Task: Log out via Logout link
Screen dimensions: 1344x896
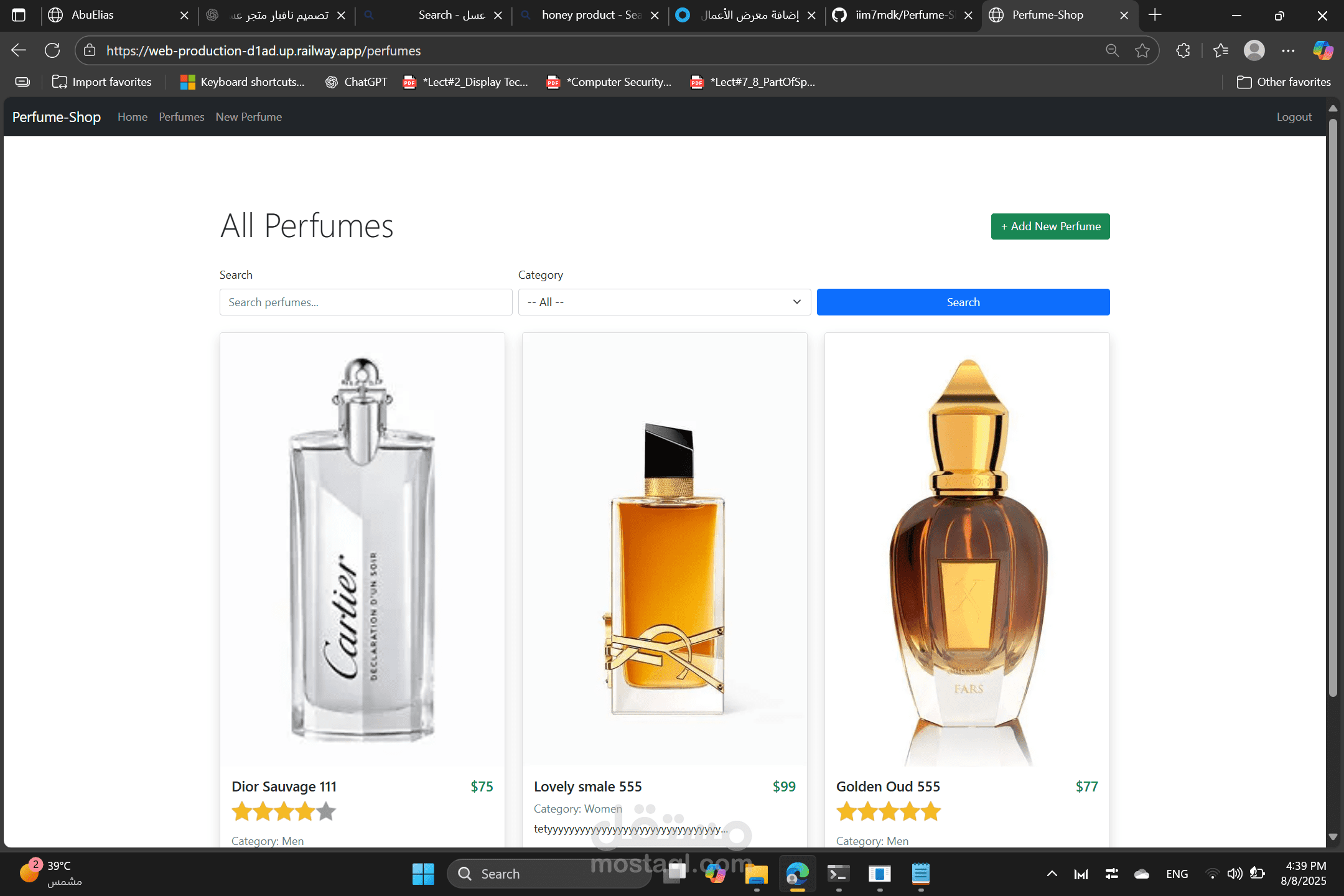Action: 1294,117
